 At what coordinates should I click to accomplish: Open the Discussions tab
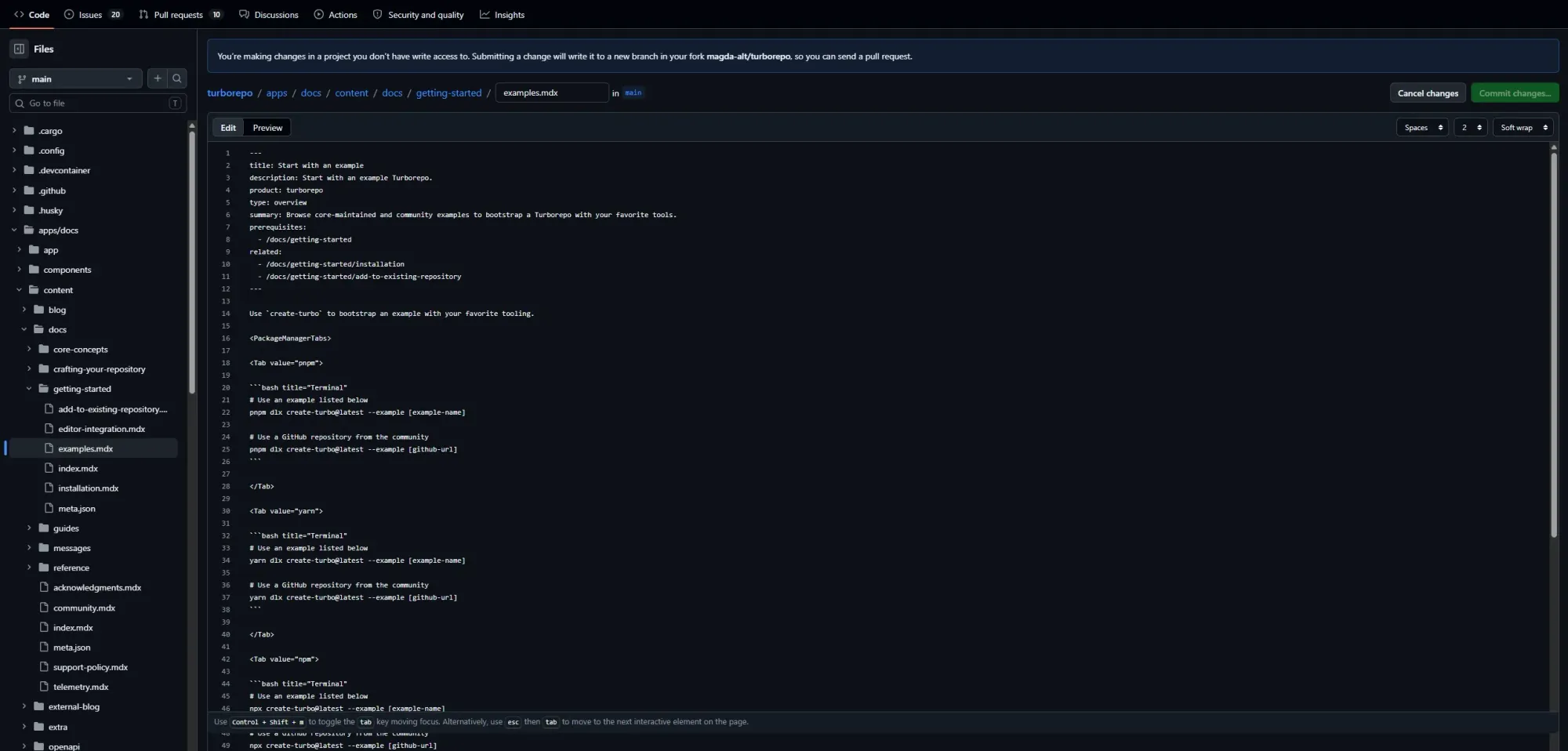tap(269, 15)
